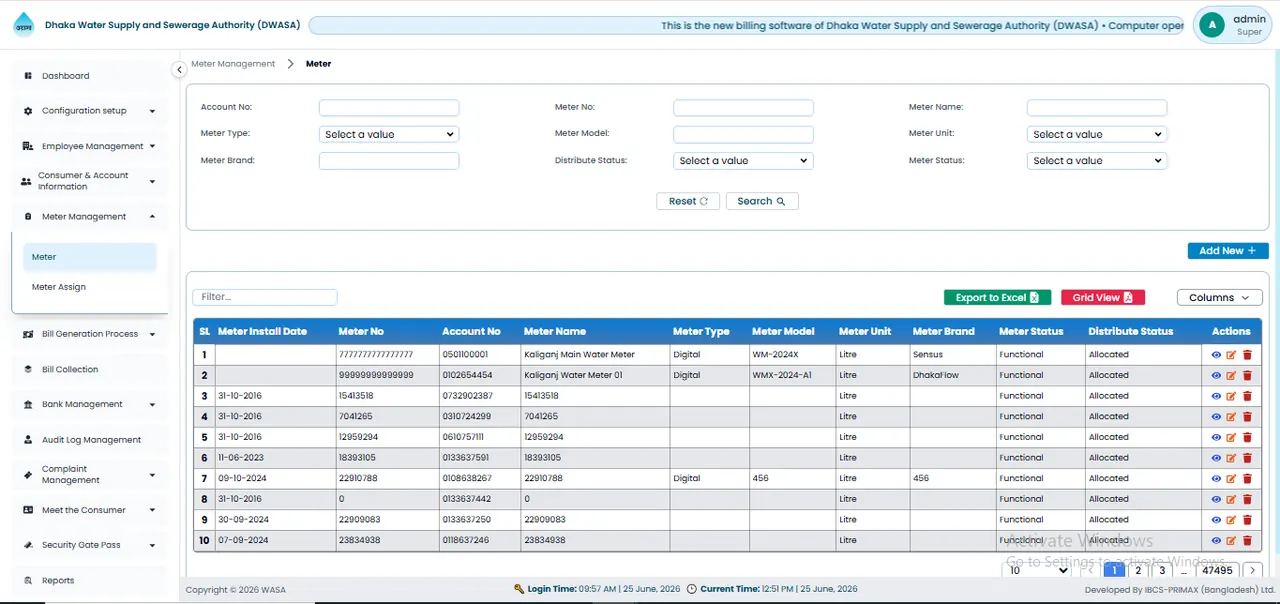The image size is (1280, 604).
Task: View meter 22910788 details
Action: [1216, 479]
